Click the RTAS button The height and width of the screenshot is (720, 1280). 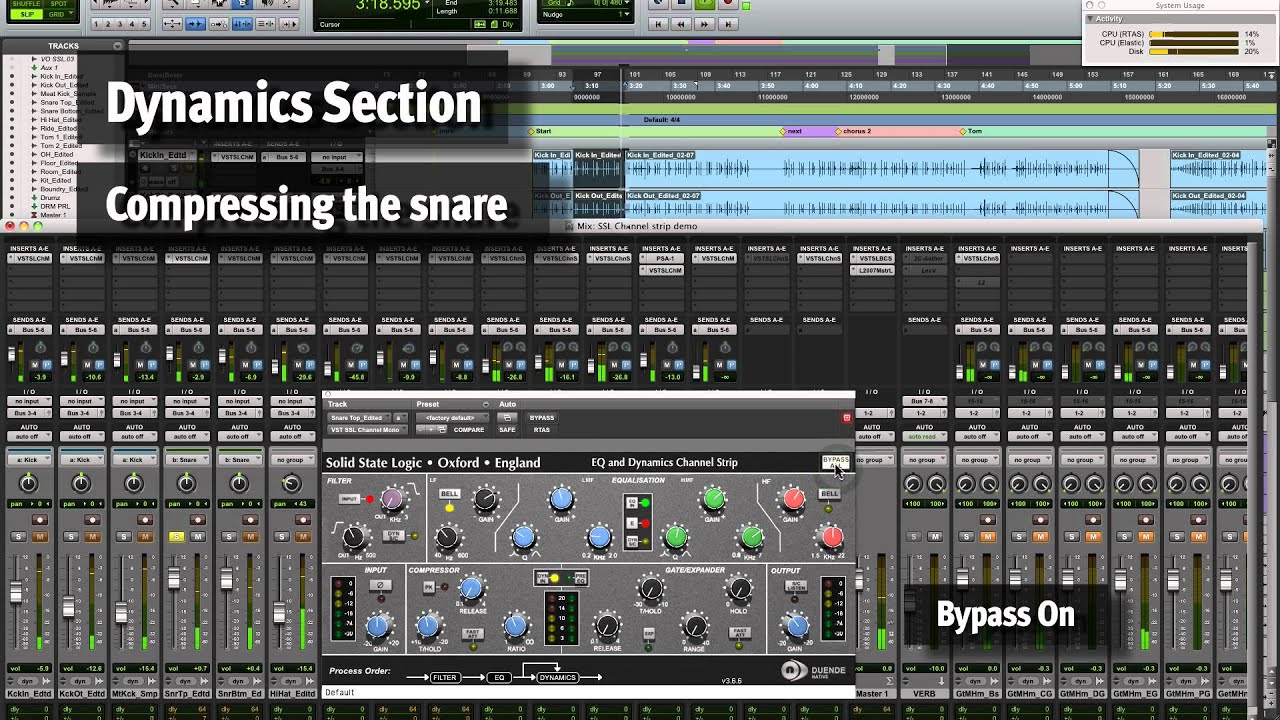click(x=541, y=430)
